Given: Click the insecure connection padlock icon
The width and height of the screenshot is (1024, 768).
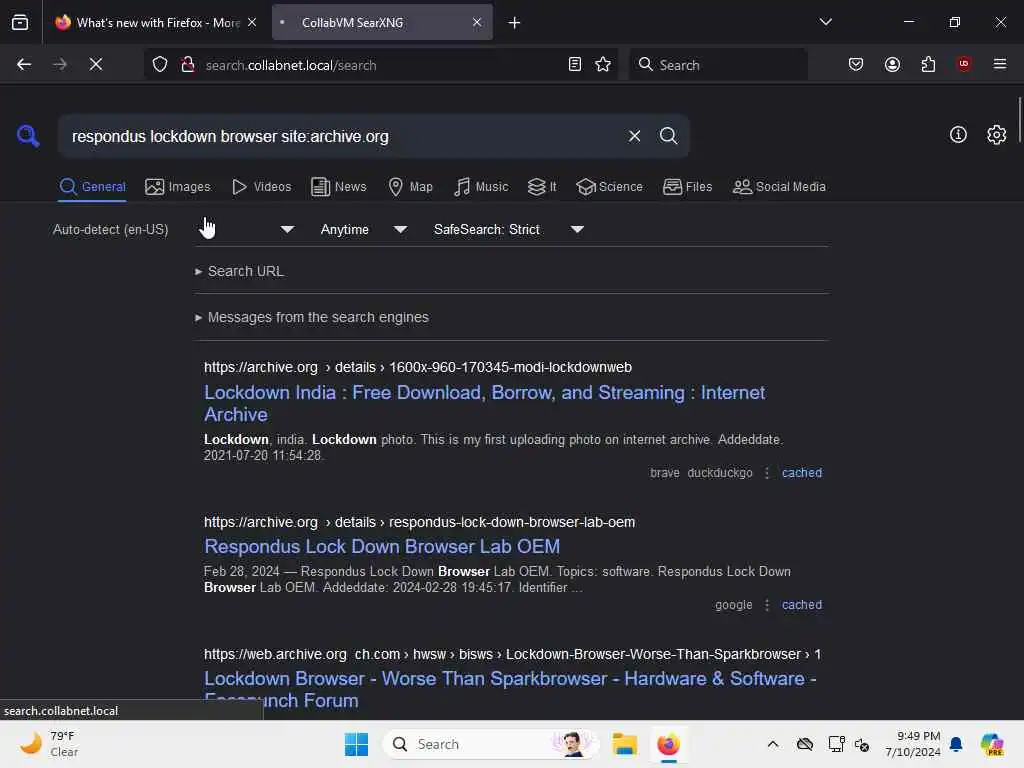Looking at the screenshot, I should point(187,65).
